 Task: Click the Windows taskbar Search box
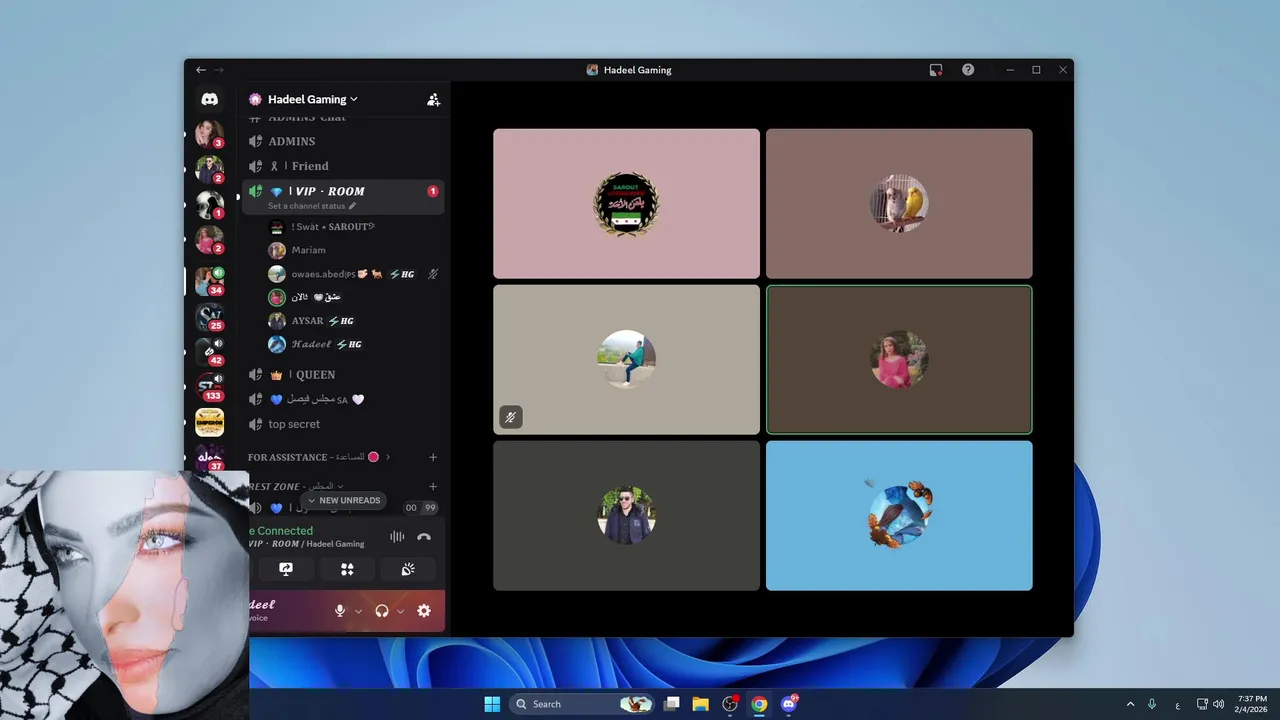(x=581, y=704)
